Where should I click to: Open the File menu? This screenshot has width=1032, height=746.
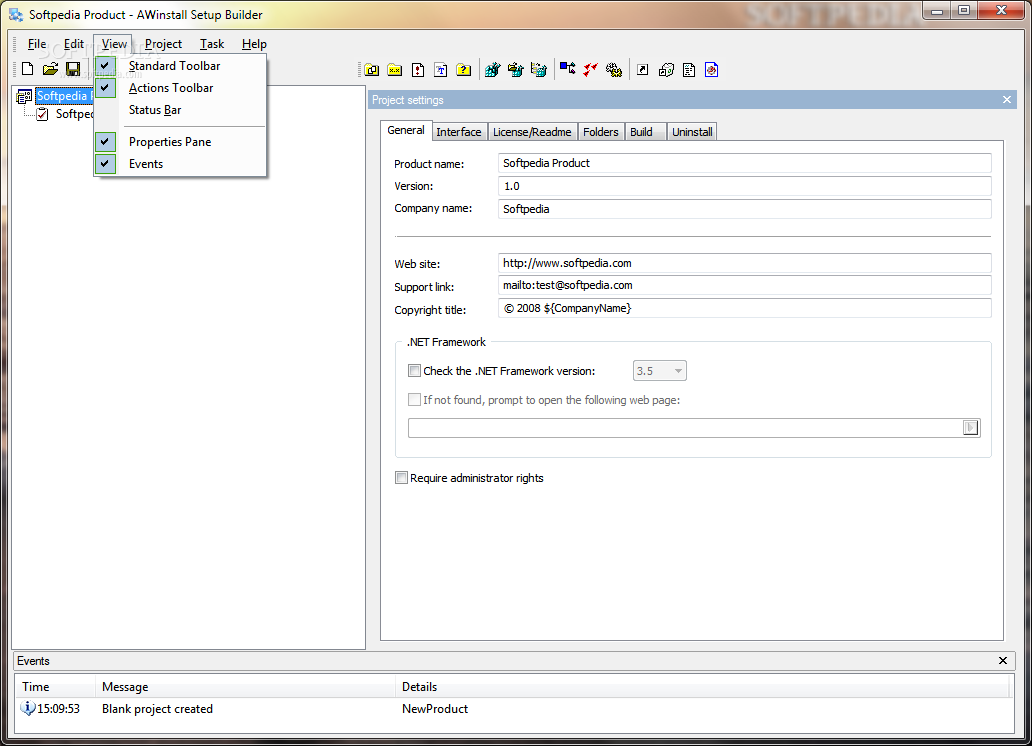pyautogui.click(x=37, y=44)
